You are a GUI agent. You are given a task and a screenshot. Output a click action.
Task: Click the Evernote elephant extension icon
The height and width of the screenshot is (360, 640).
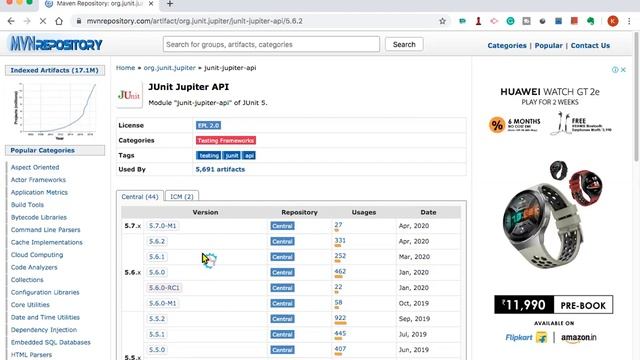[x=591, y=21]
